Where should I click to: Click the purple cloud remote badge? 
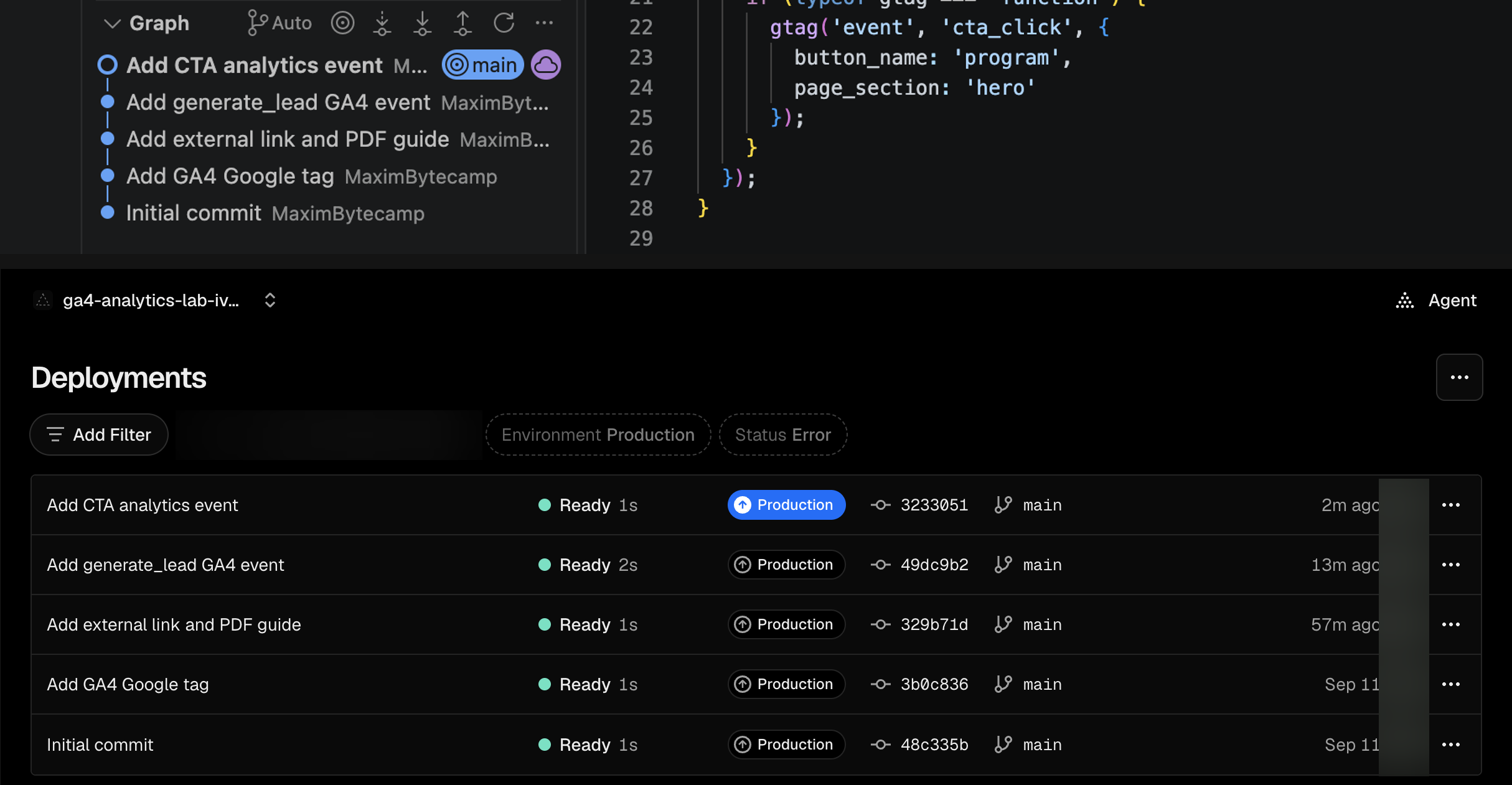pos(546,65)
